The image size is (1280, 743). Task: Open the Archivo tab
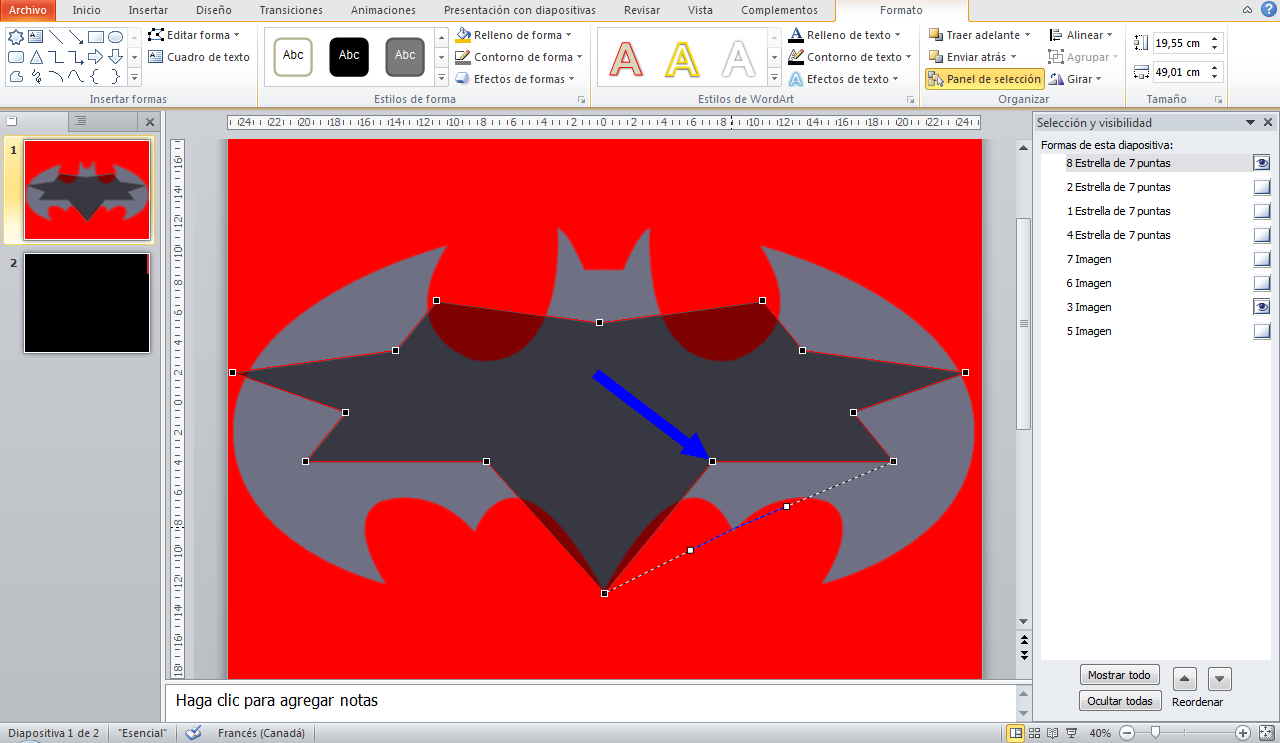[x=28, y=10]
